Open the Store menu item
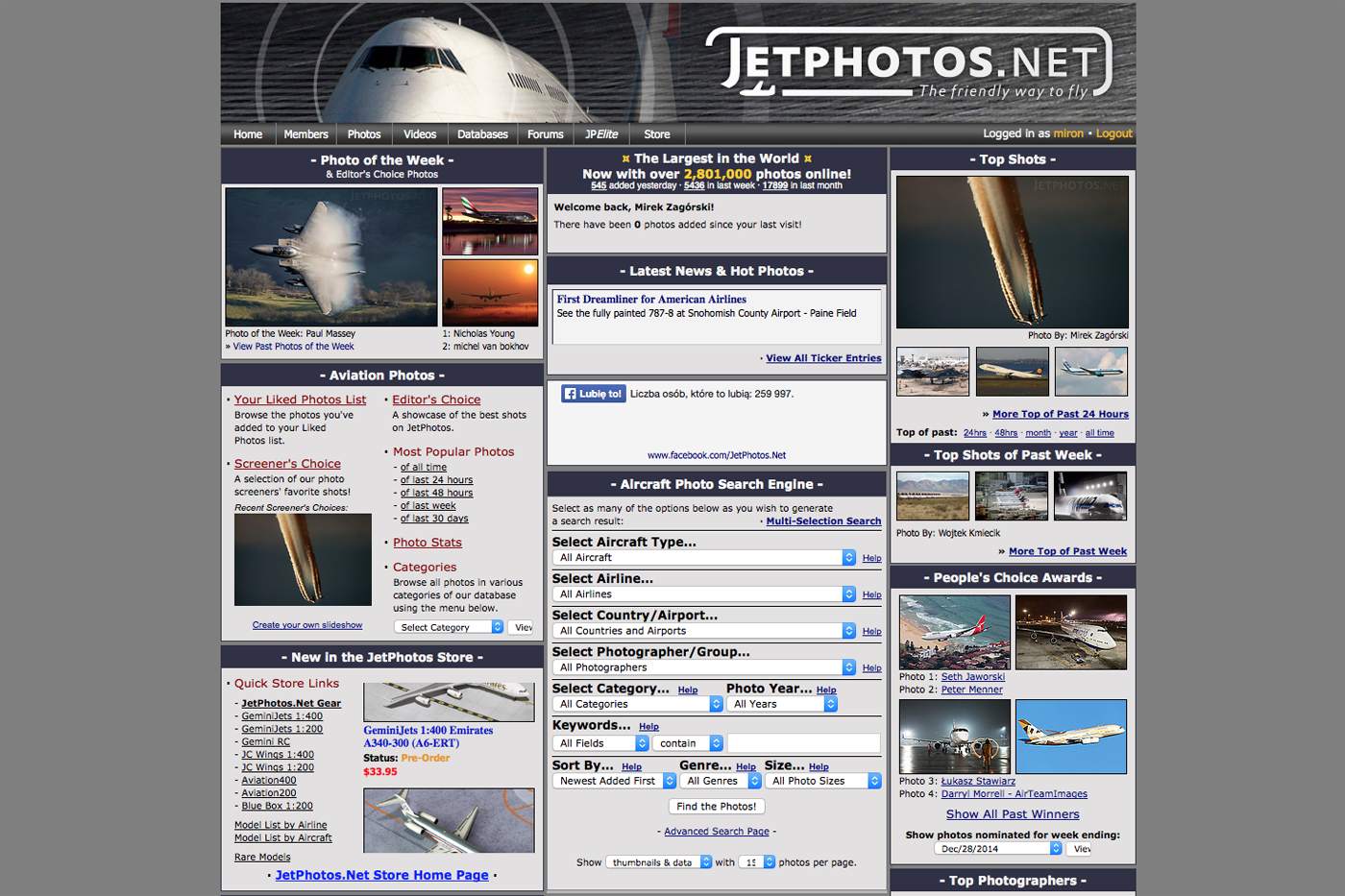Viewport: 1345px width, 896px height. [x=657, y=134]
